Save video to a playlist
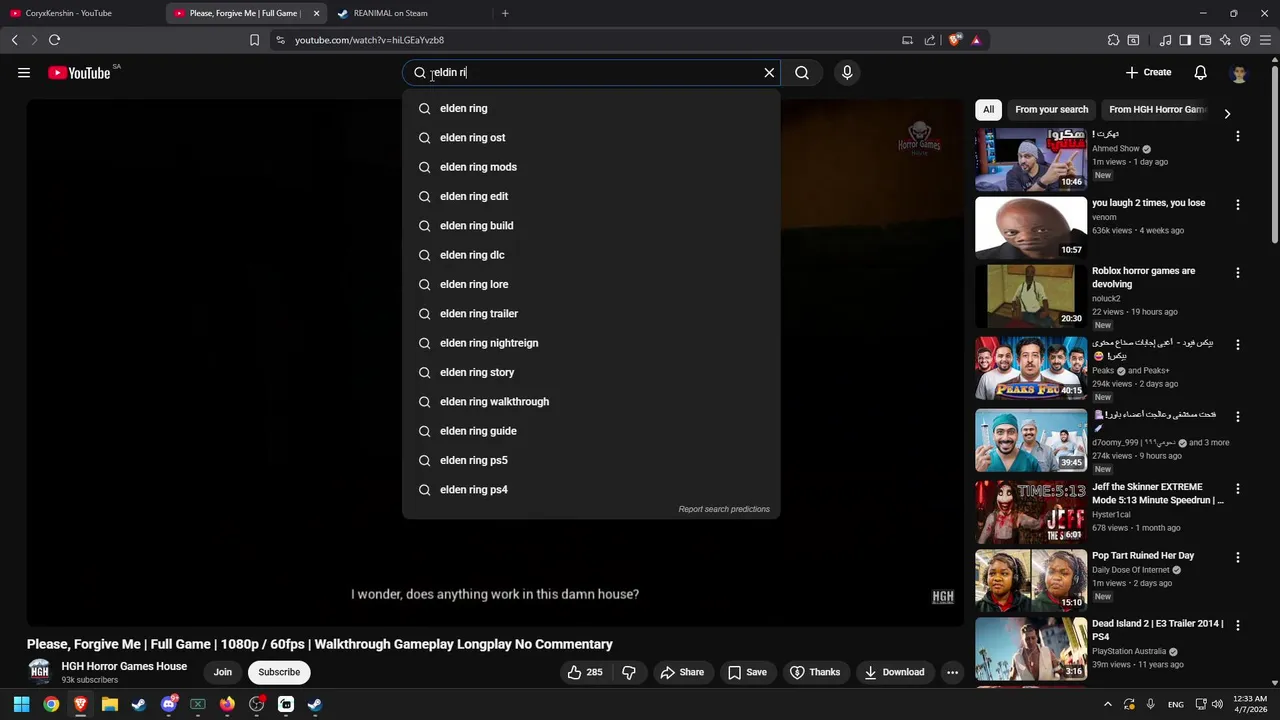Viewport: 1280px width, 720px height. [747, 672]
